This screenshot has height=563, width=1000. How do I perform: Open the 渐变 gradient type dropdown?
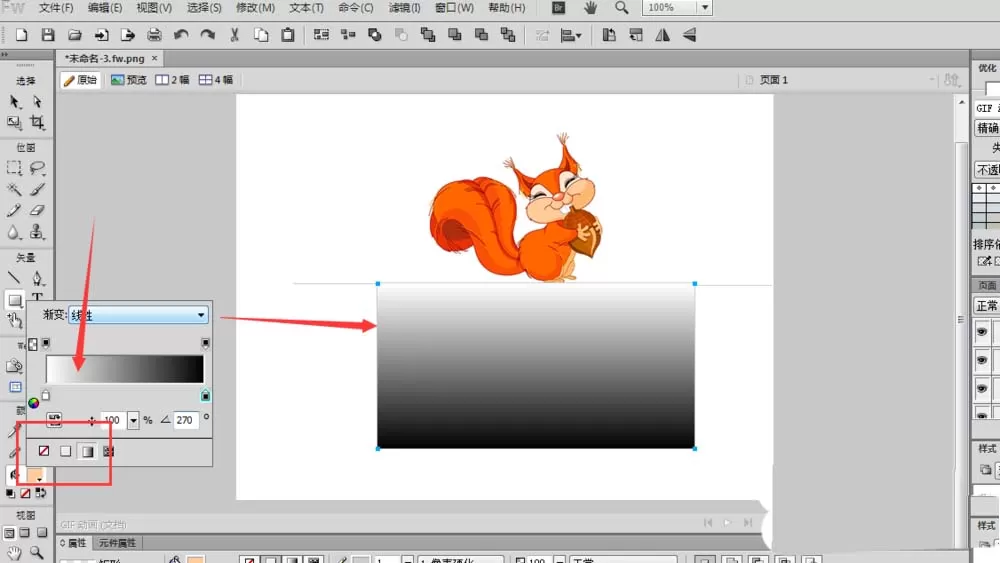point(138,315)
